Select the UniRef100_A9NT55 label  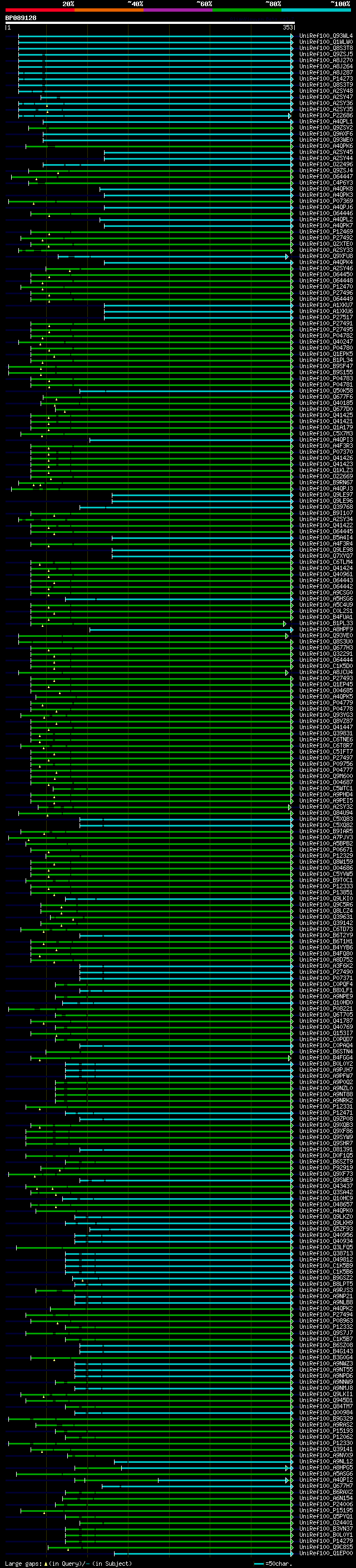pyautogui.click(x=325, y=1369)
